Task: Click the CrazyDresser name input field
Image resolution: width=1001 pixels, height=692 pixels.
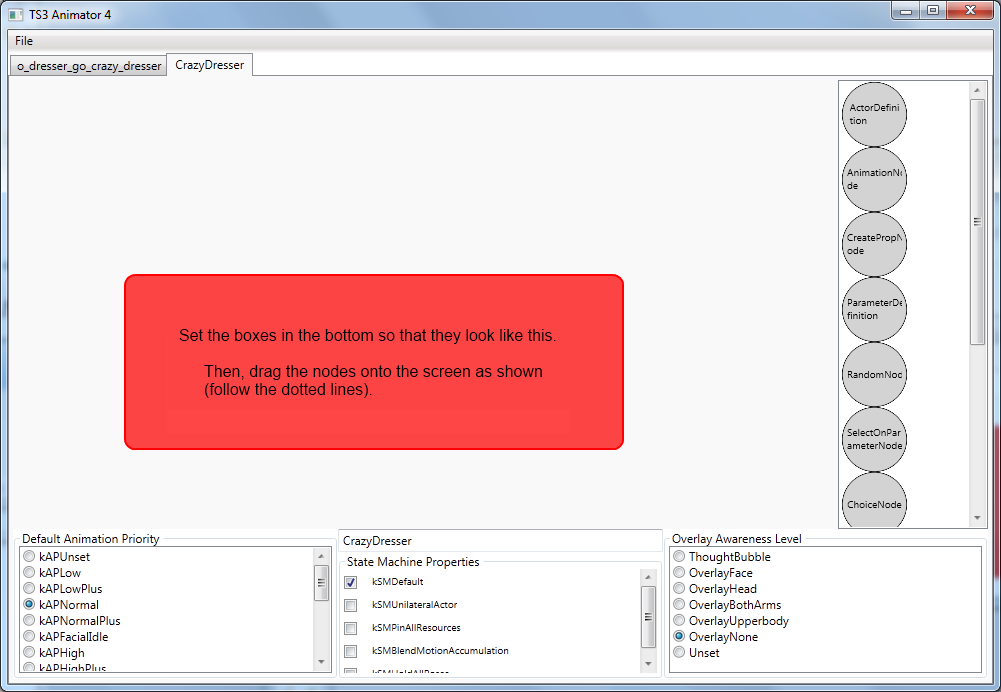Action: (x=500, y=541)
